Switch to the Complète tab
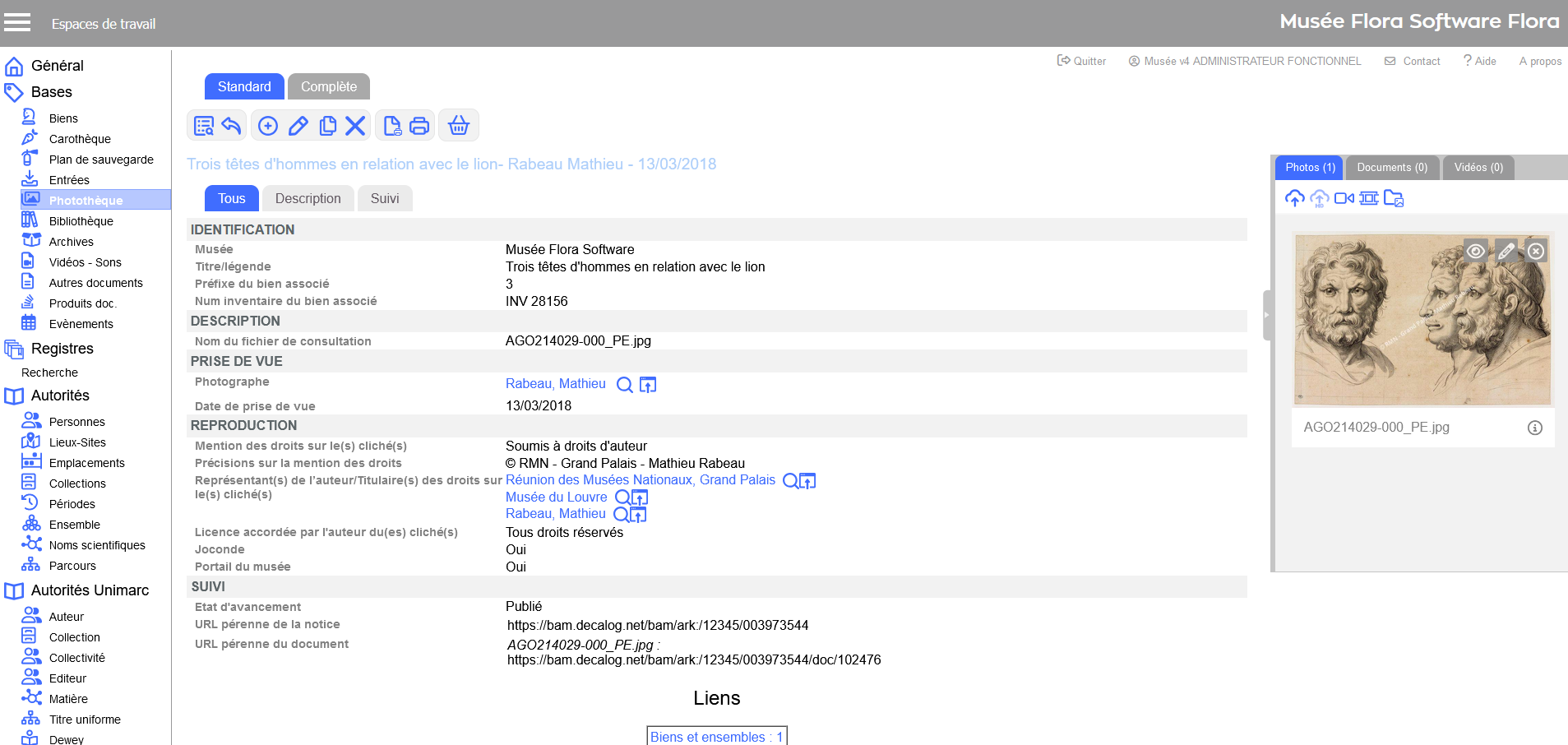The width and height of the screenshot is (1568, 745). (x=328, y=86)
